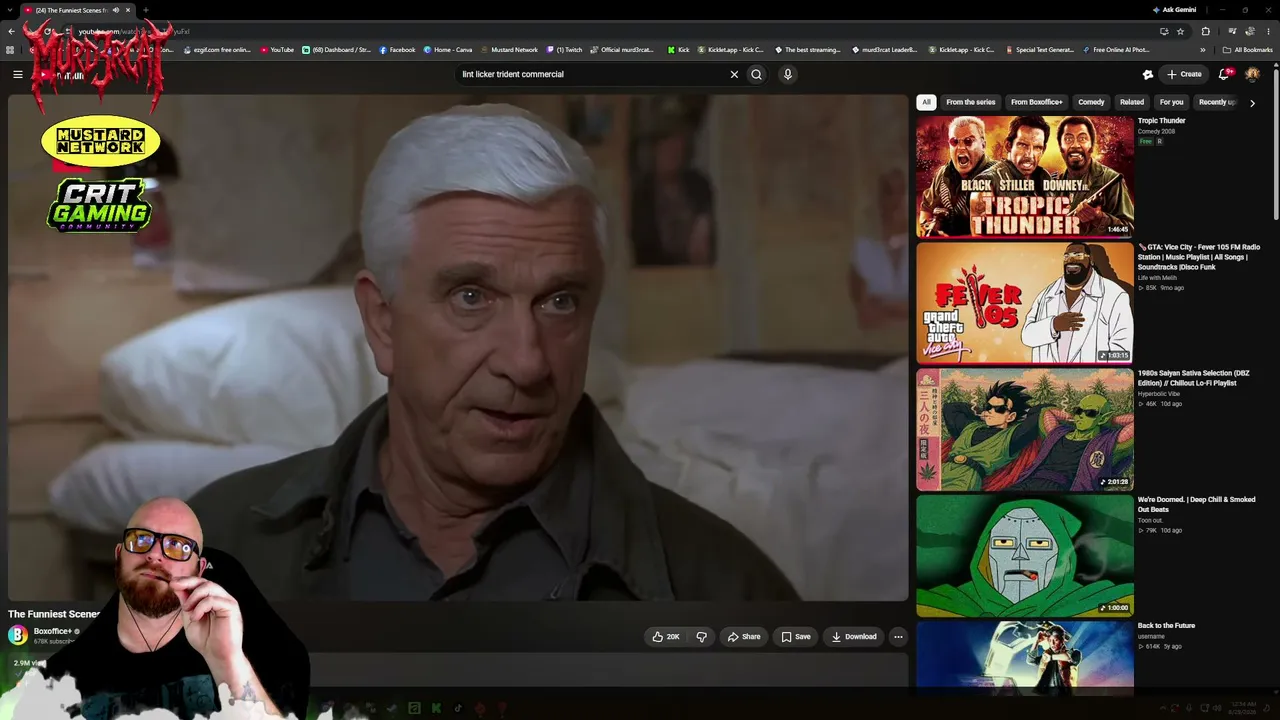
Task: Click the Tropic Thunder title text
Action: point(1161,121)
